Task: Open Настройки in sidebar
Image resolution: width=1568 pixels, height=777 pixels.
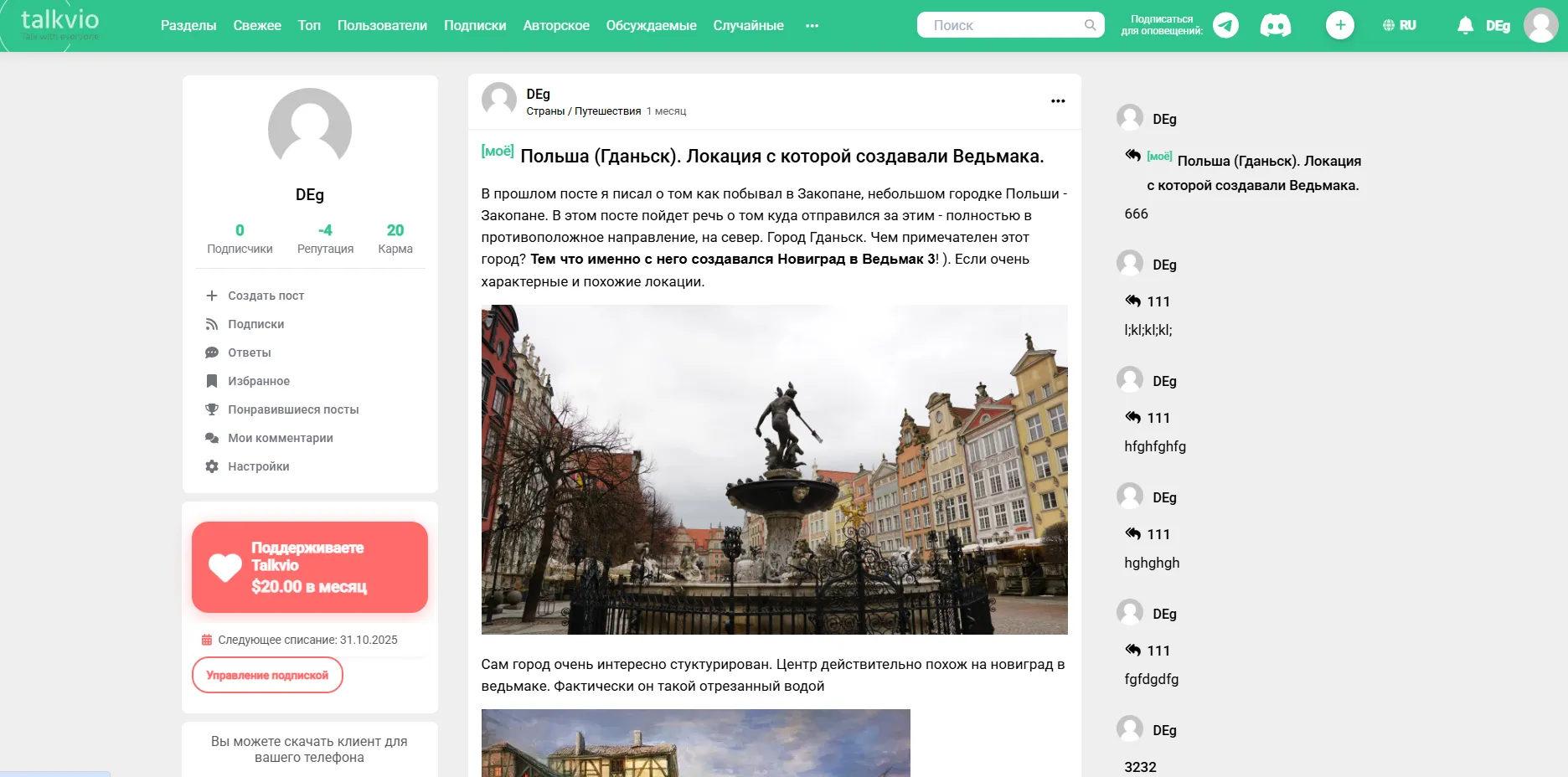Action: [x=259, y=466]
